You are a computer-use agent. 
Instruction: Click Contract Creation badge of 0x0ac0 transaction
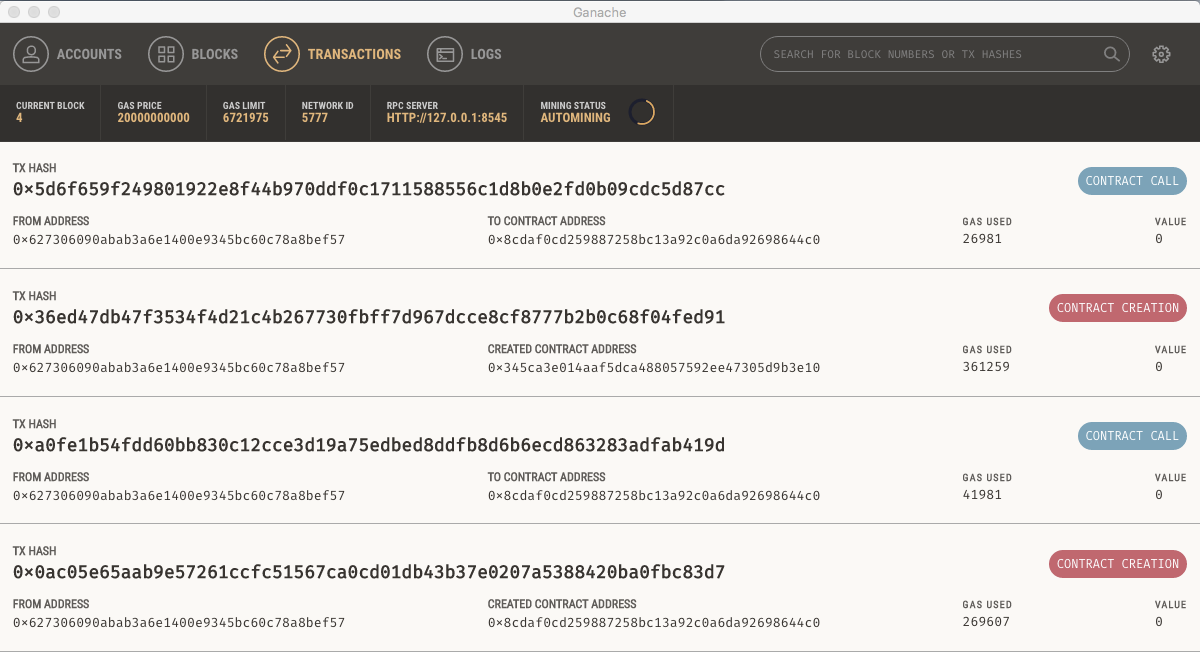[x=1118, y=564]
